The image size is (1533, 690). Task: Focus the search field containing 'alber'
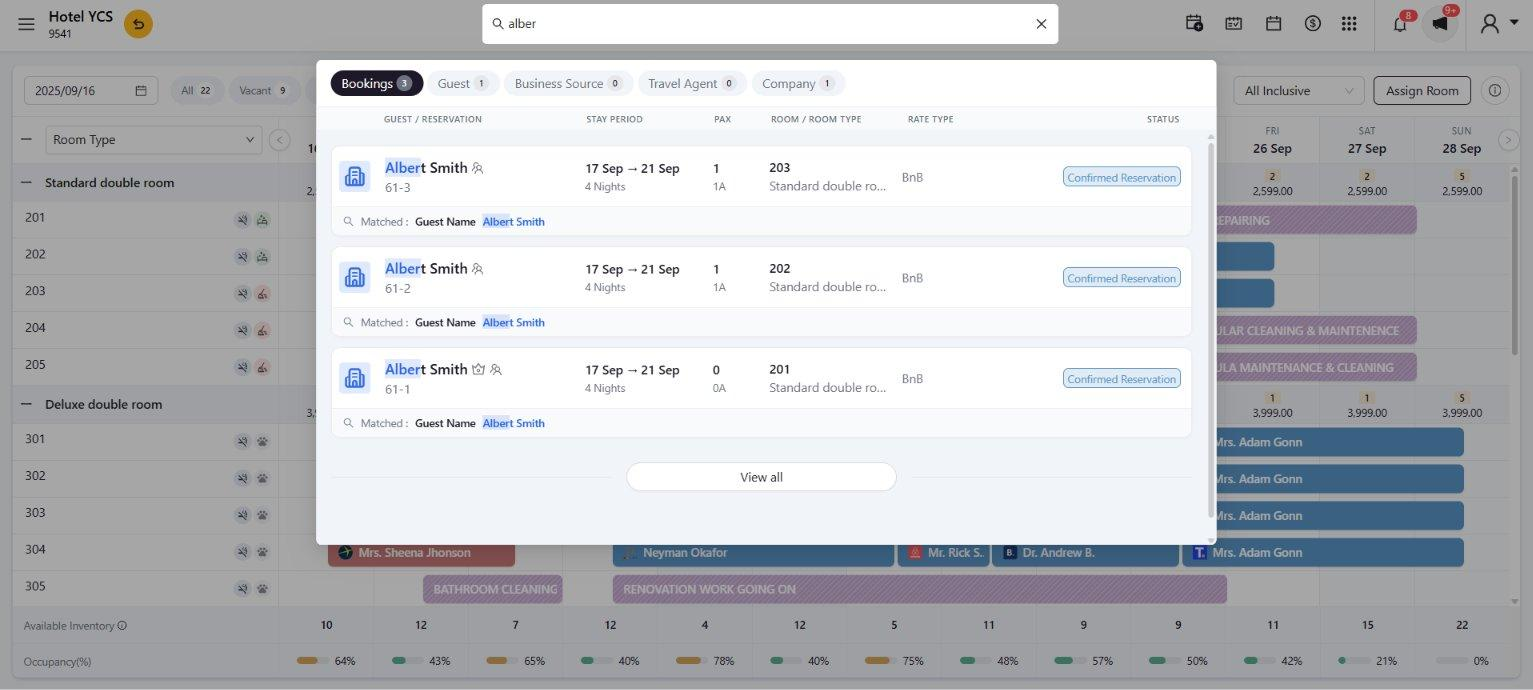tap(770, 24)
